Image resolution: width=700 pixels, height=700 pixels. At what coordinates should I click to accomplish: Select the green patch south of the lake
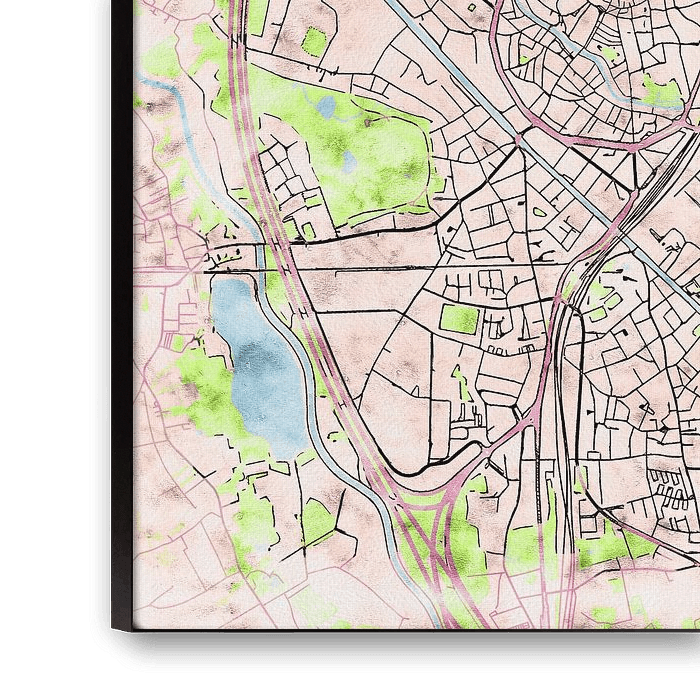pos(255,520)
